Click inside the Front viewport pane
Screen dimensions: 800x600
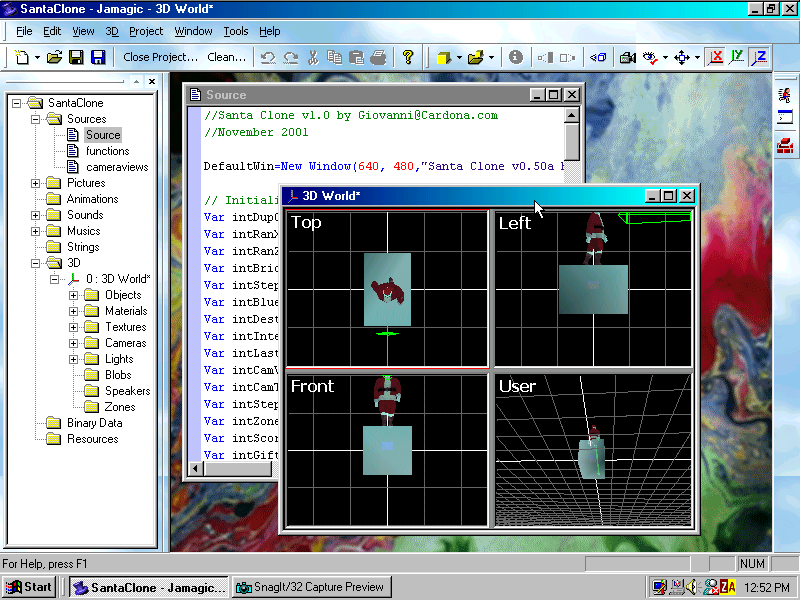tap(387, 451)
